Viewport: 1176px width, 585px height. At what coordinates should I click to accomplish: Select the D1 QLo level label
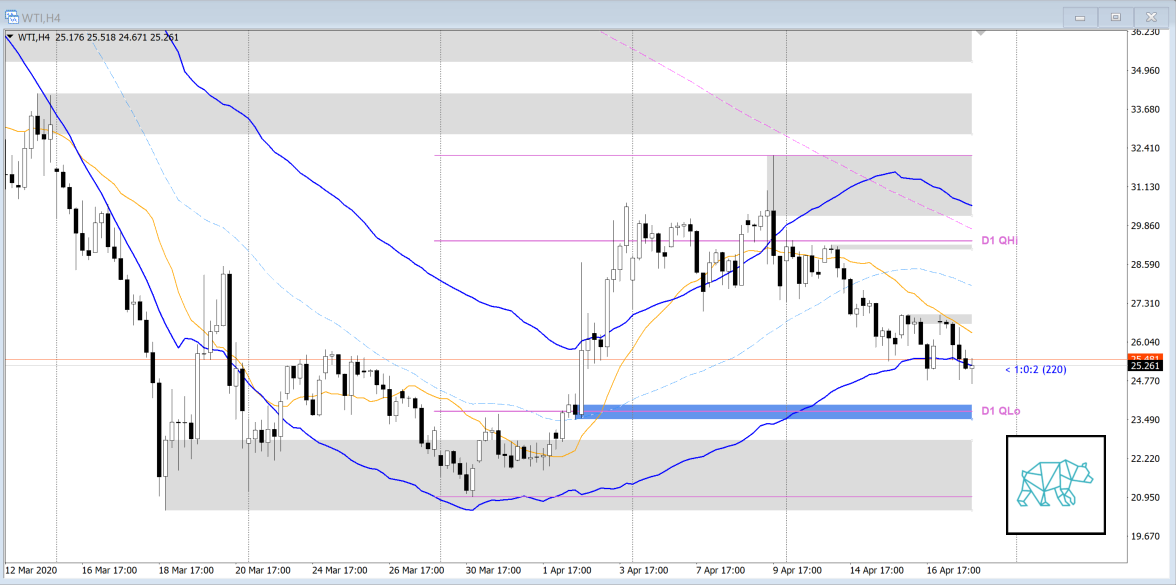pos(1000,411)
